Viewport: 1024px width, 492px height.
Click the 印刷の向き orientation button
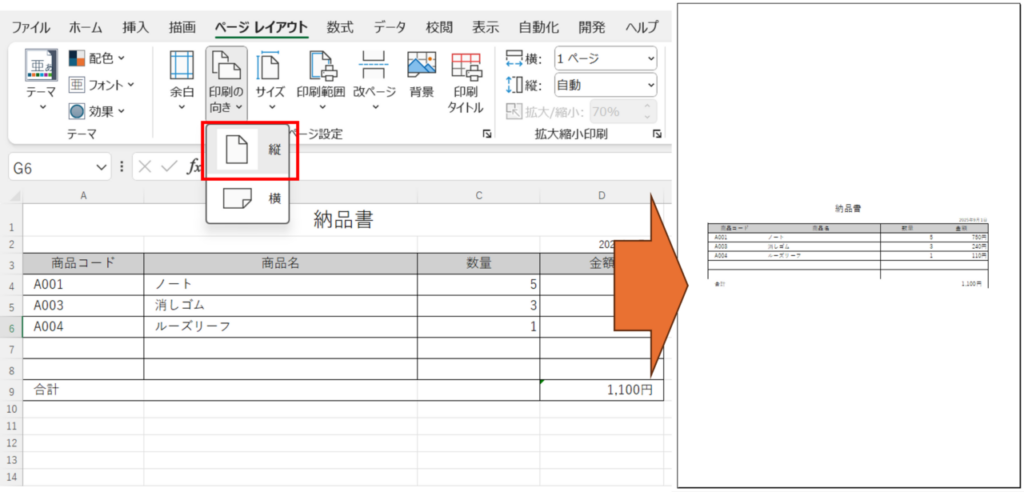(226, 82)
